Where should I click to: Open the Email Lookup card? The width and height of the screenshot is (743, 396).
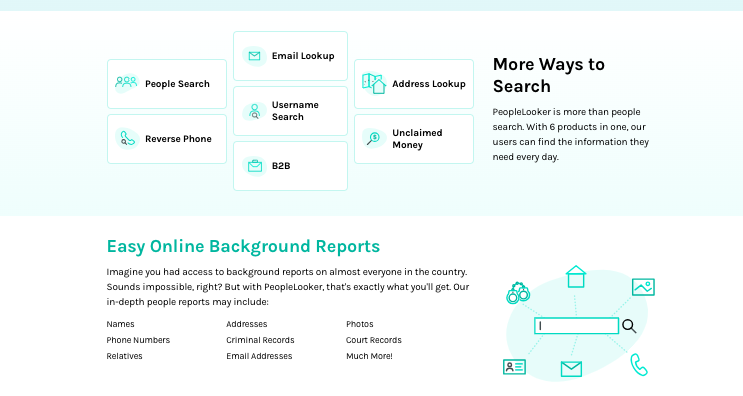(x=290, y=56)
